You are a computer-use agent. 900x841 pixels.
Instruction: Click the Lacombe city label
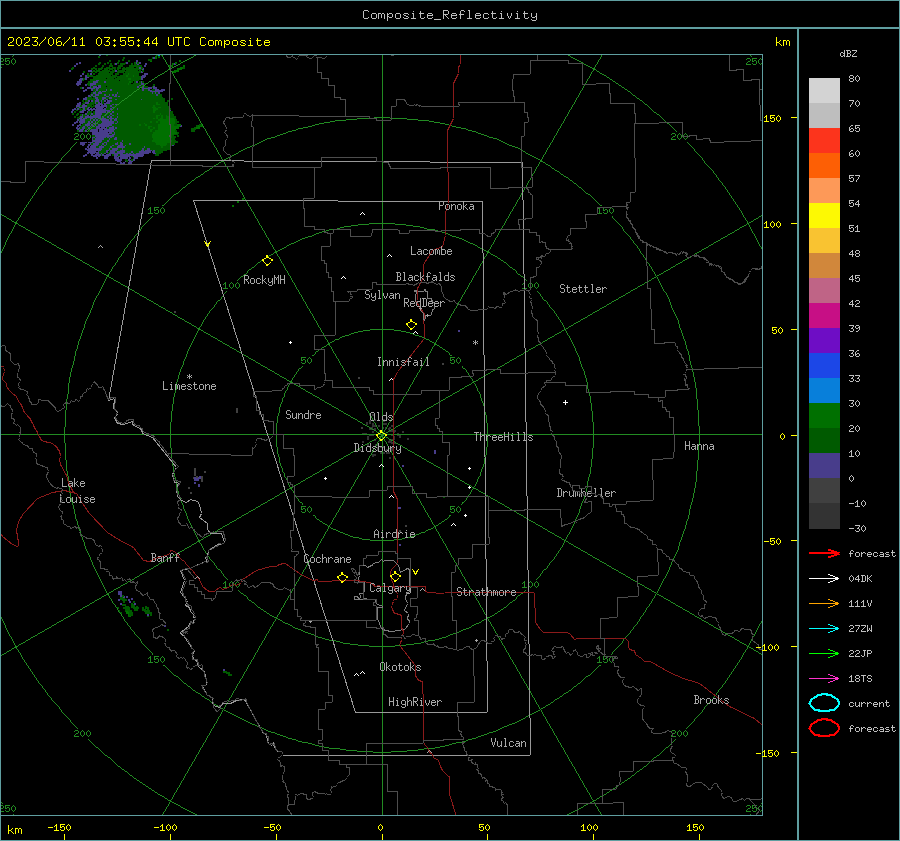(431, 251)
